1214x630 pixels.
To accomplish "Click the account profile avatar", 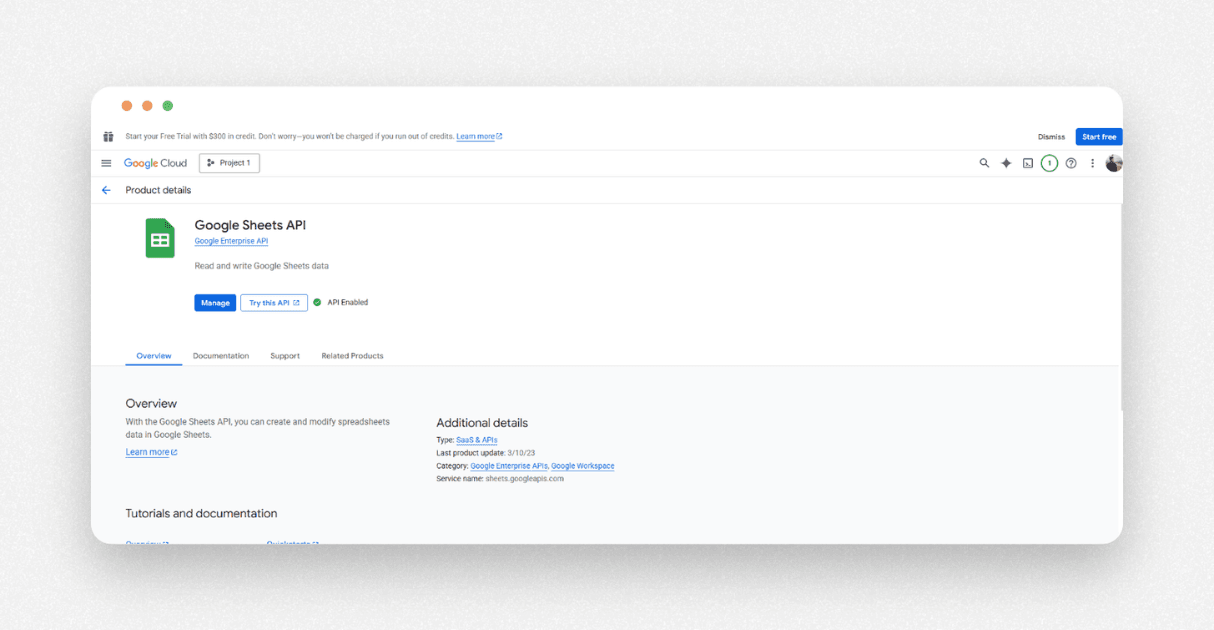I will pyautogui.click(x=1114, y=163).
